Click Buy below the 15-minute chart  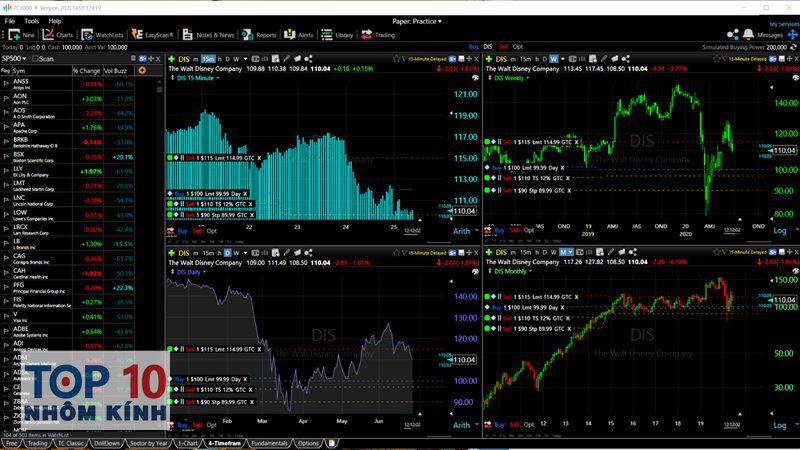[183, 231]
